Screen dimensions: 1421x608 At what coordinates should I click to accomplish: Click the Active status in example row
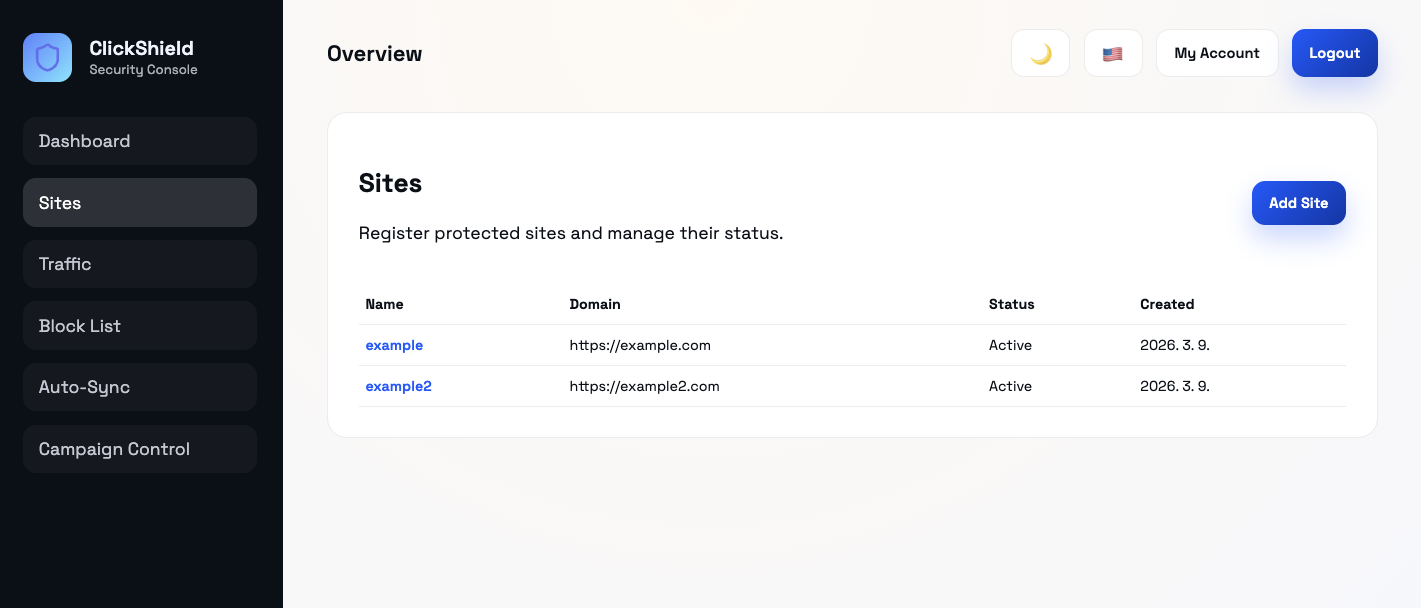[x=1010, y=345]
